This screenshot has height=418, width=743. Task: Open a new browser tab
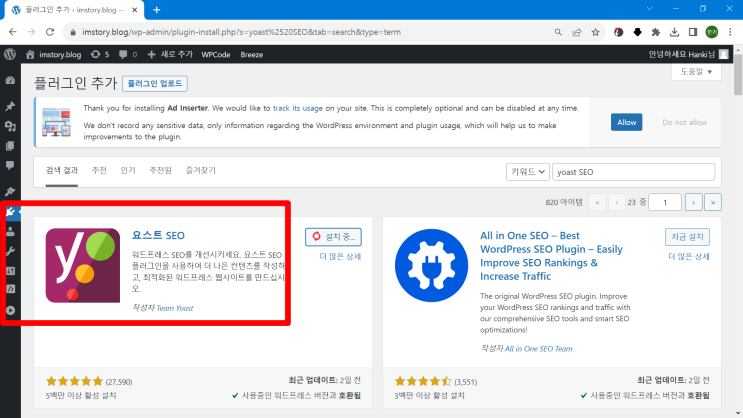(156, 9)
